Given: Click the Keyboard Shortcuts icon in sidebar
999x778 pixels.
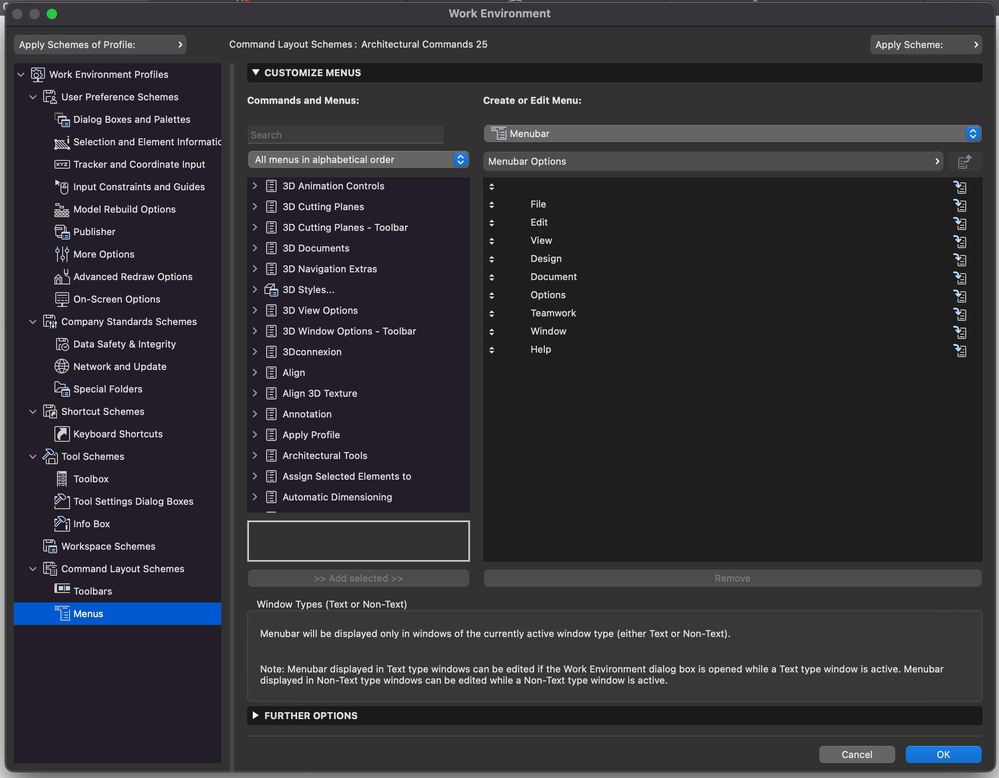Looking at the screenshot, I should [x=63, y=434].
